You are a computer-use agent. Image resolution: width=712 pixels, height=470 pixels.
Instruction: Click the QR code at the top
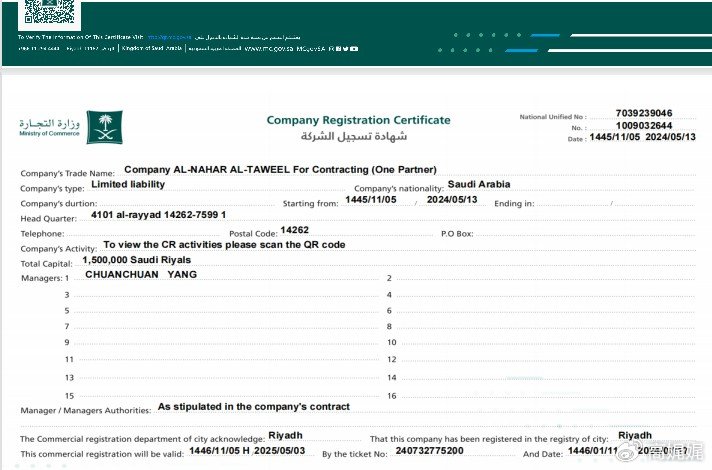coord(49,11)
